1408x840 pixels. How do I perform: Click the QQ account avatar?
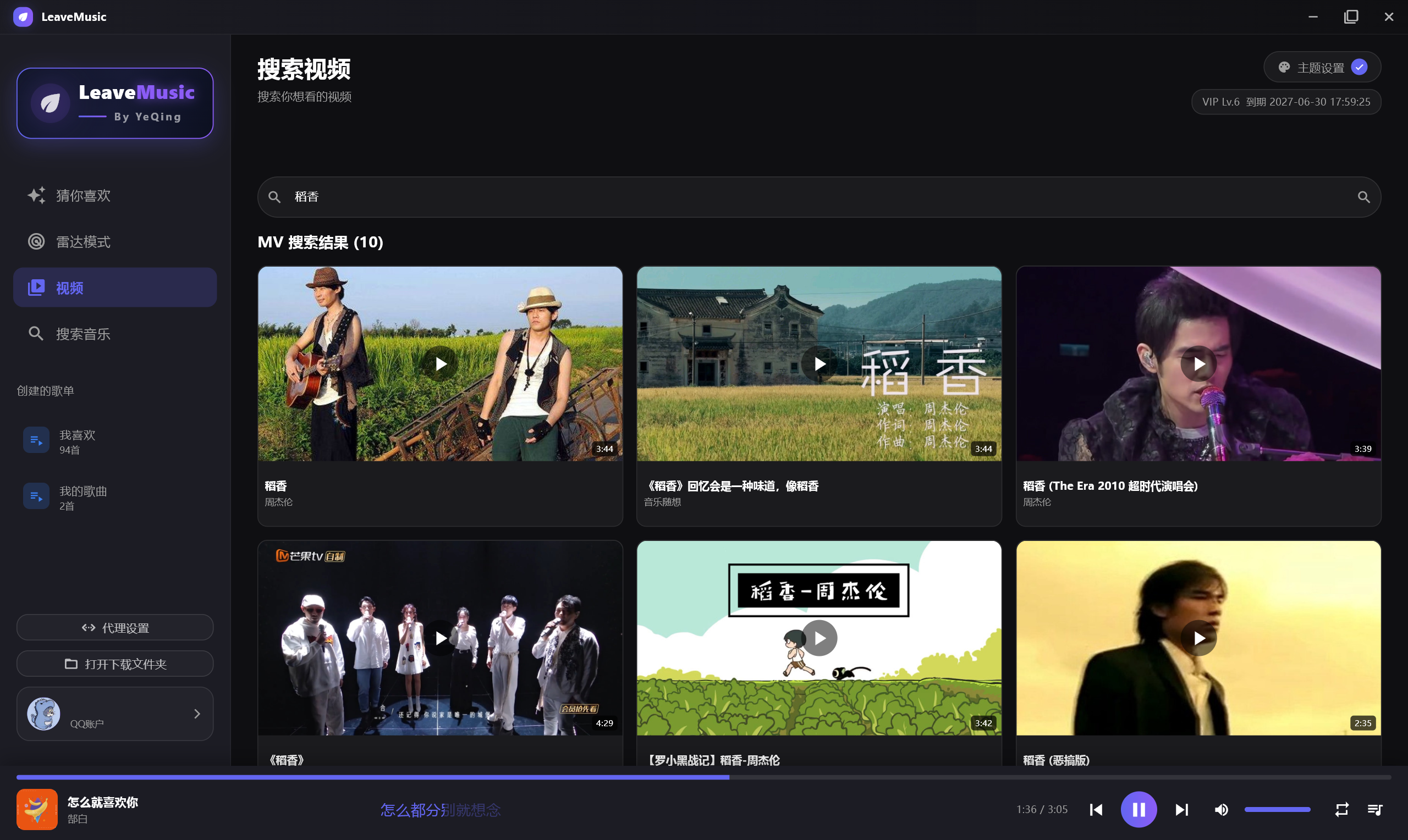(43, 714)
